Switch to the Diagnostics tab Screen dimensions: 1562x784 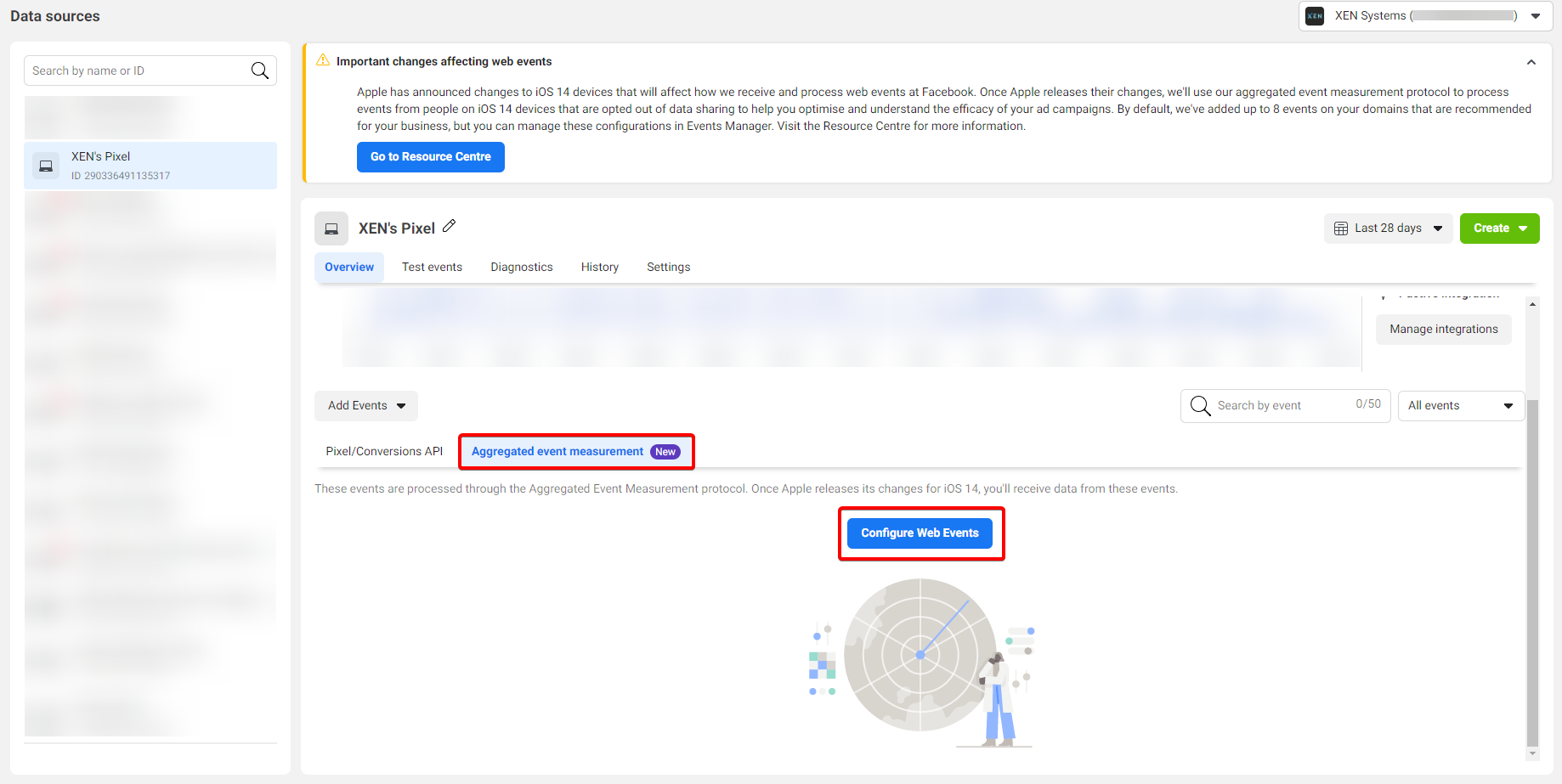click(521, 267)
